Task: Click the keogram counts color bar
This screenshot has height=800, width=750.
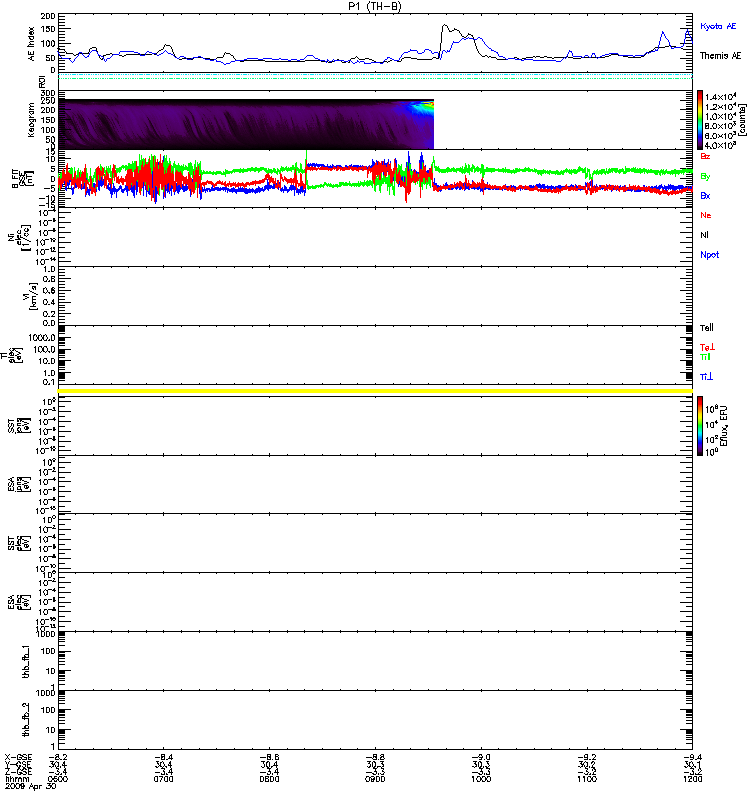Action: 700,120
